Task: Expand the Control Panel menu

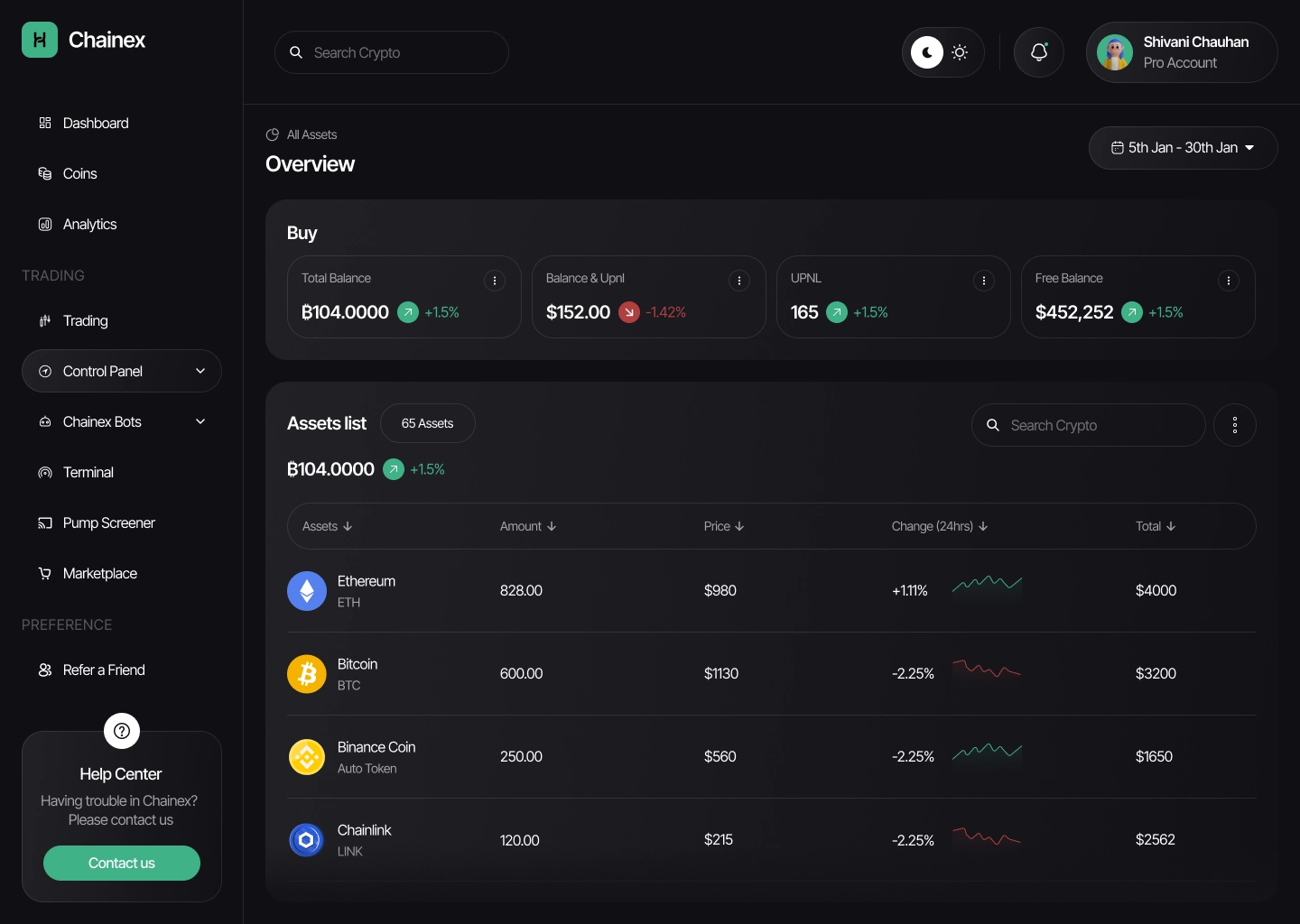Action: (x=122, y=371)
